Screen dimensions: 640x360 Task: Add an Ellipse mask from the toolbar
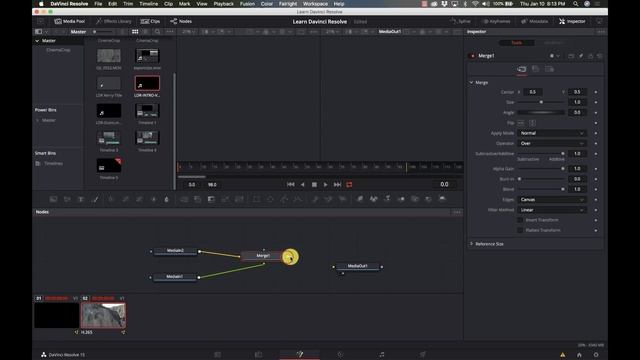(270, 199)
